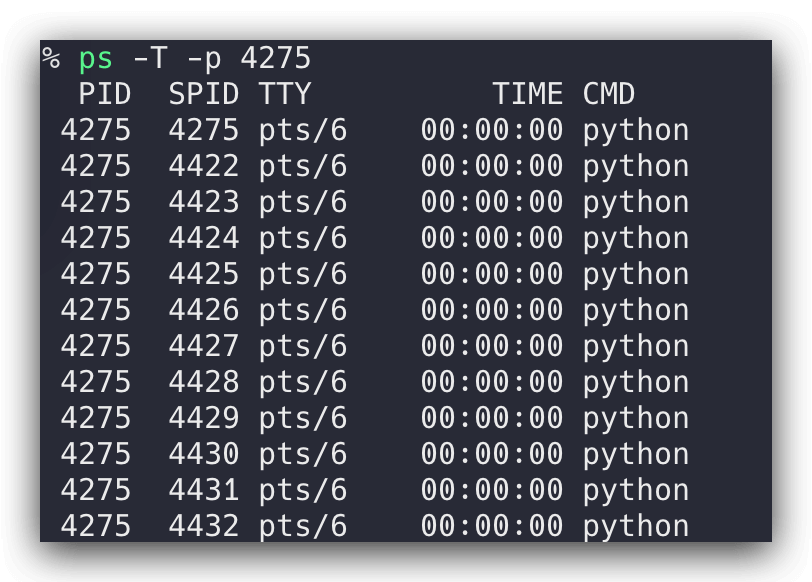Click the SPID value 4430
The height and width of the screenshot is (582, 812).
pos(204,455)
